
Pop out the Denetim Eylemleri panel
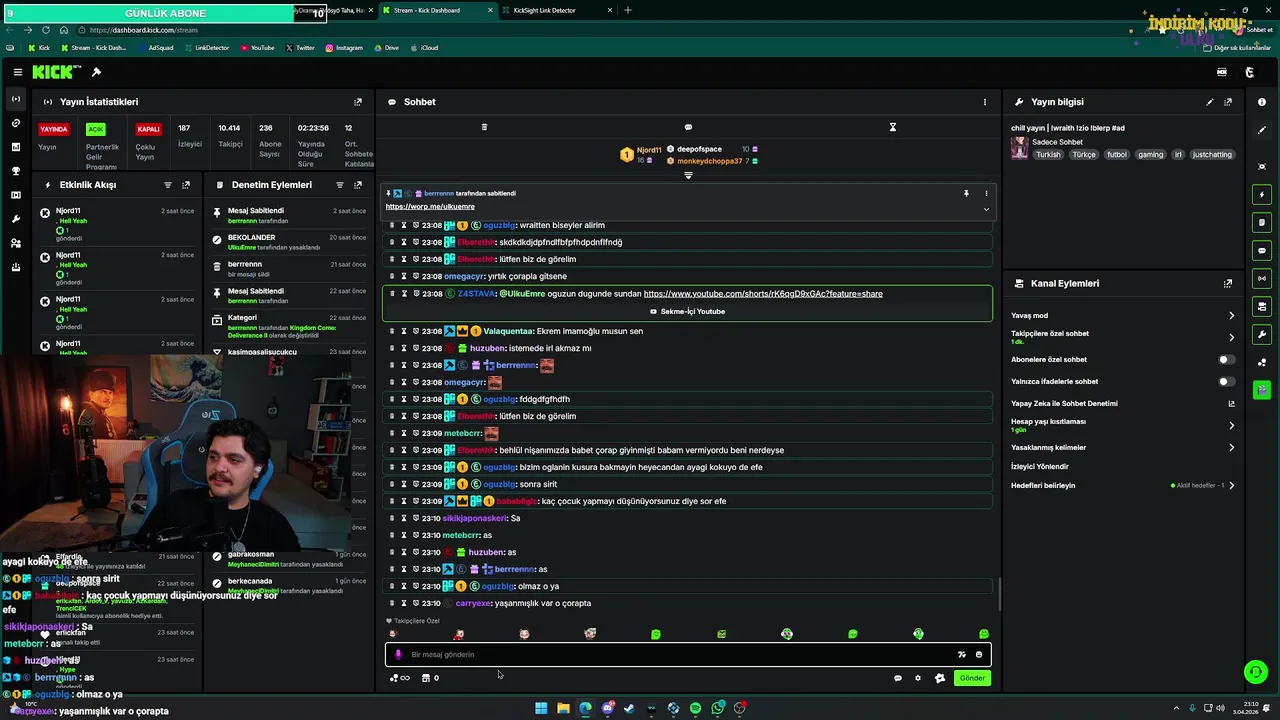pyautogui.click(x=358, y=185)
